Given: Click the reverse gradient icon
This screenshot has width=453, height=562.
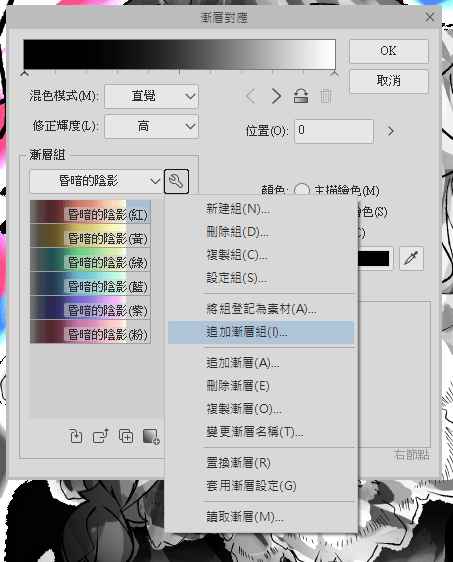Looking at the screenshot, I should [x=301, y=96].
